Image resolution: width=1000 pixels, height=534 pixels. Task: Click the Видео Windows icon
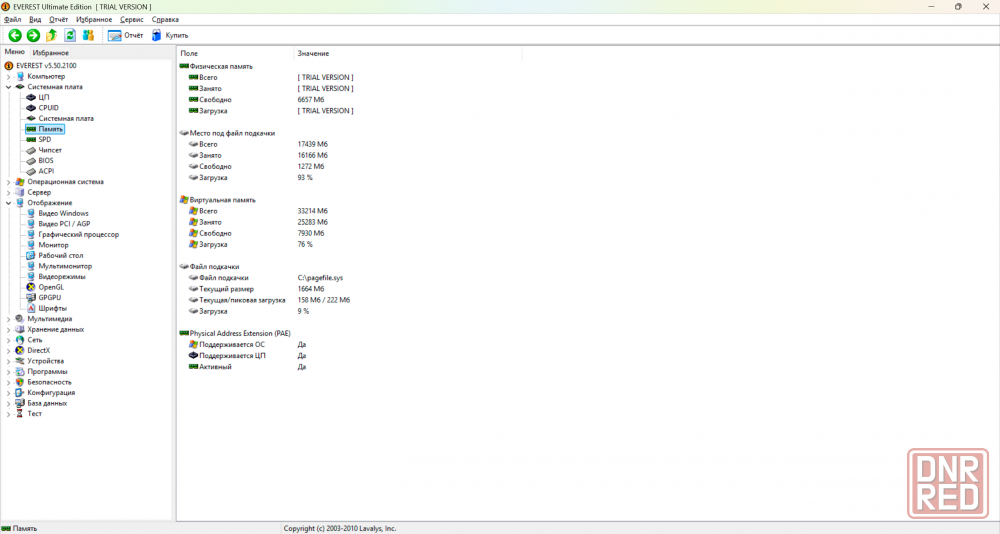(31, 214)
